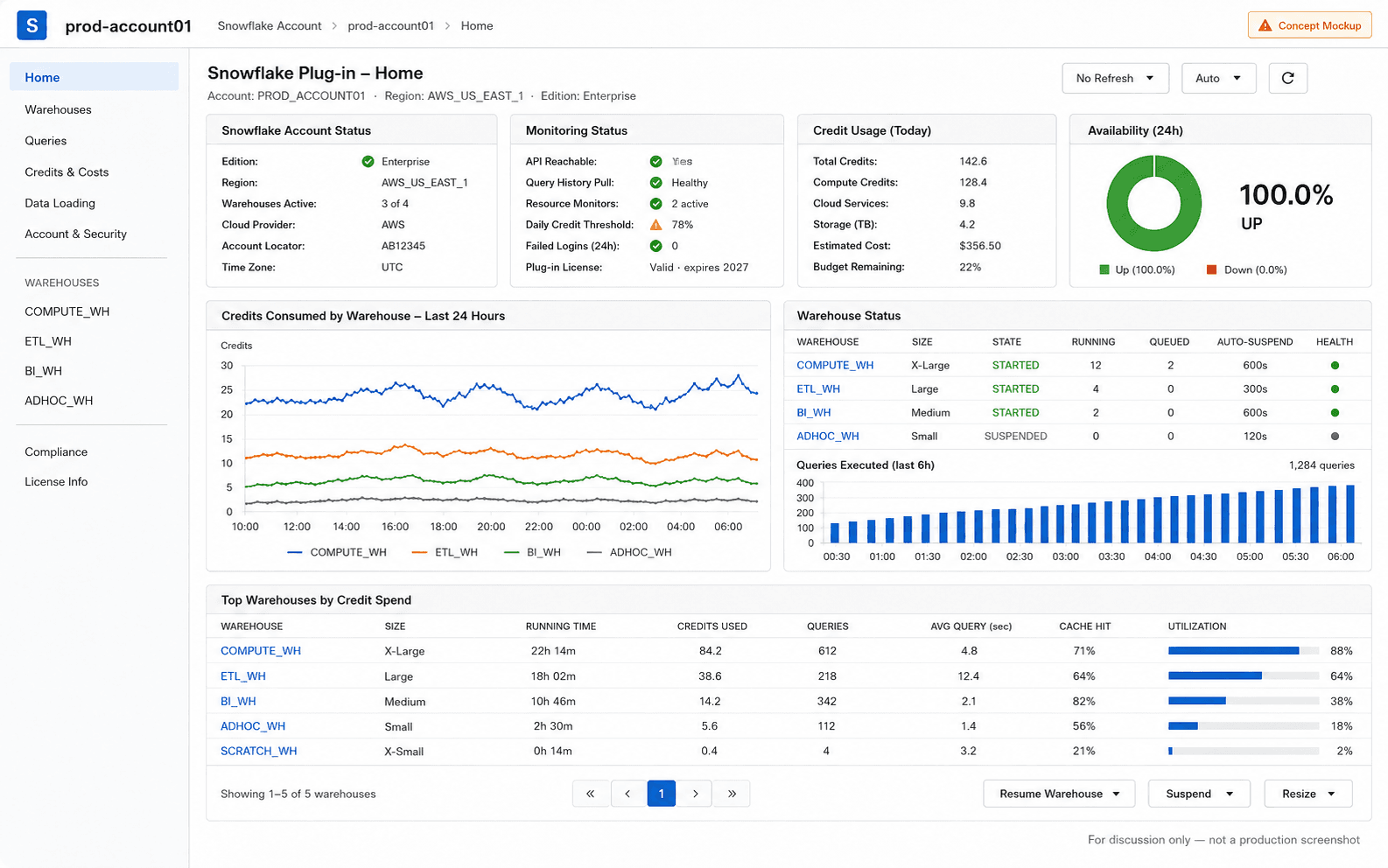1388x868 pixels.
Task: Open BI_WH link in Top Warehouses table
Action: point(238,701)
